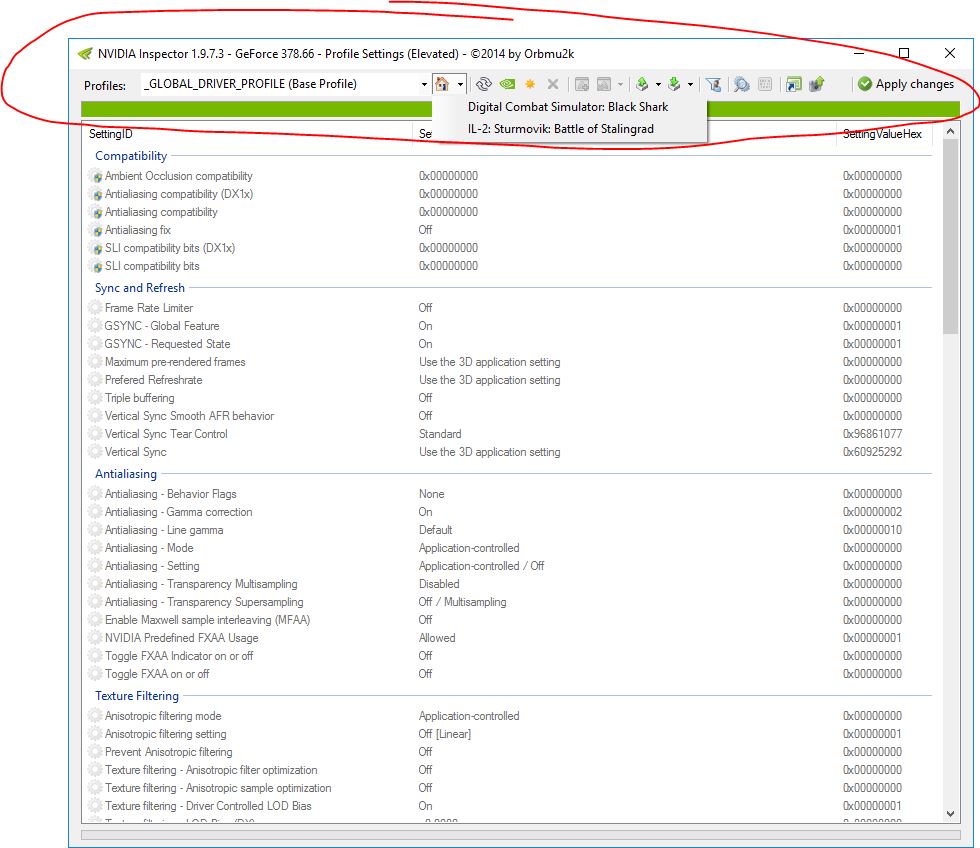Collapse the Antialiasing group header

tap(126, 474)
